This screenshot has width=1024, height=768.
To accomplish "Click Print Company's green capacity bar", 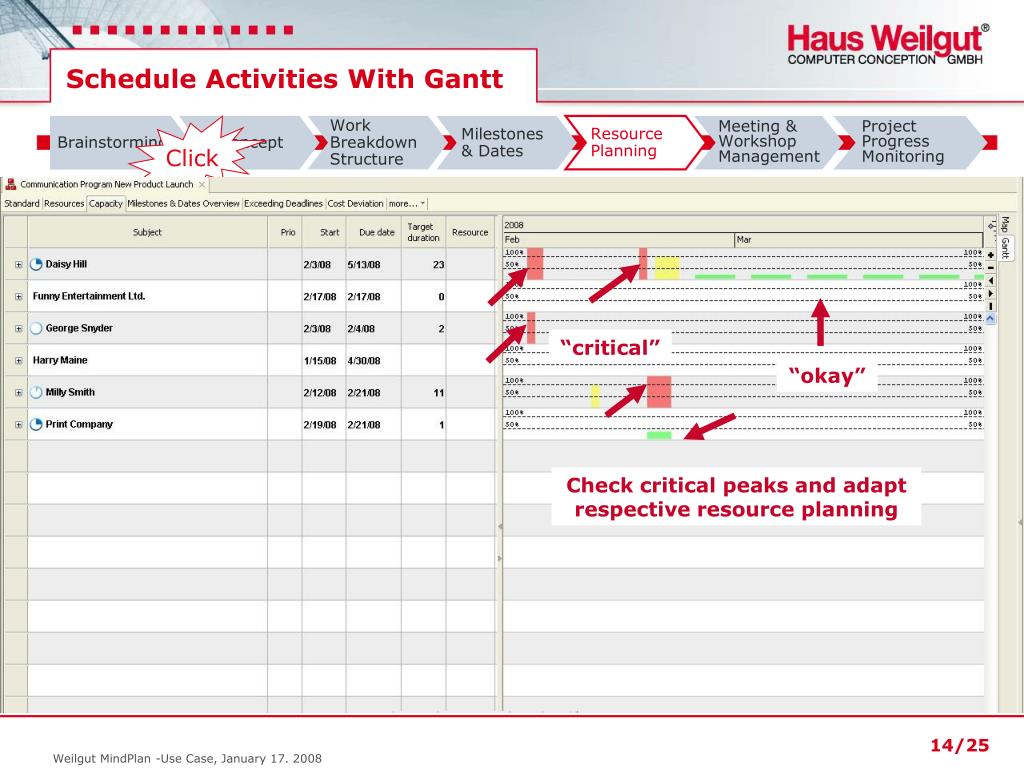I will 659,435.
